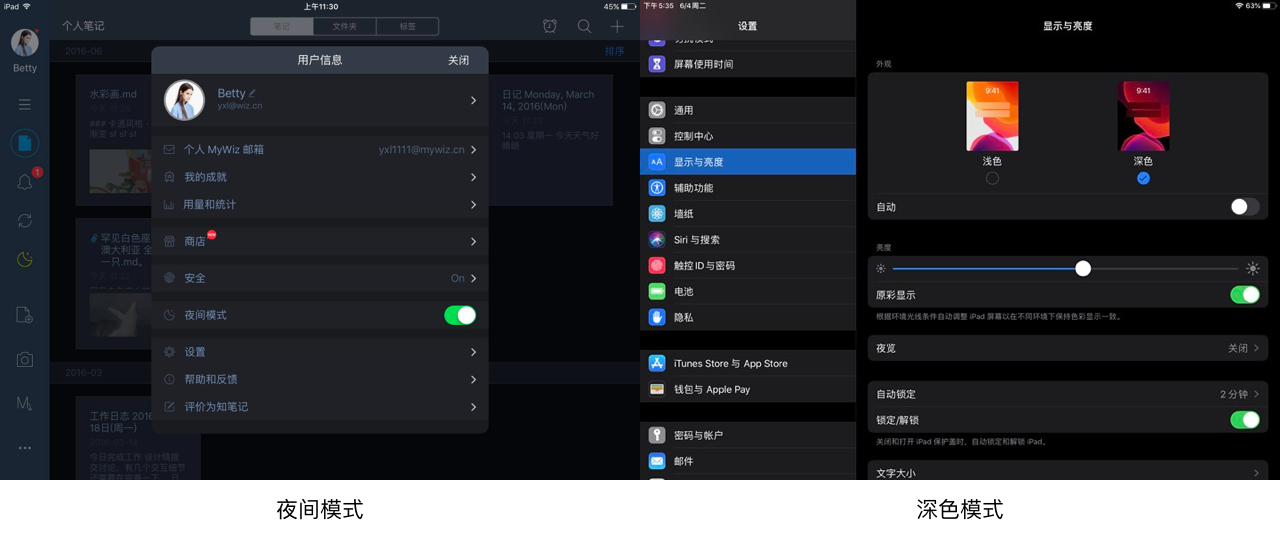The height and width of the screenshot is (542, 1280).
Task: Open 设置 row in user info panel
Action: tap(320, 352)
